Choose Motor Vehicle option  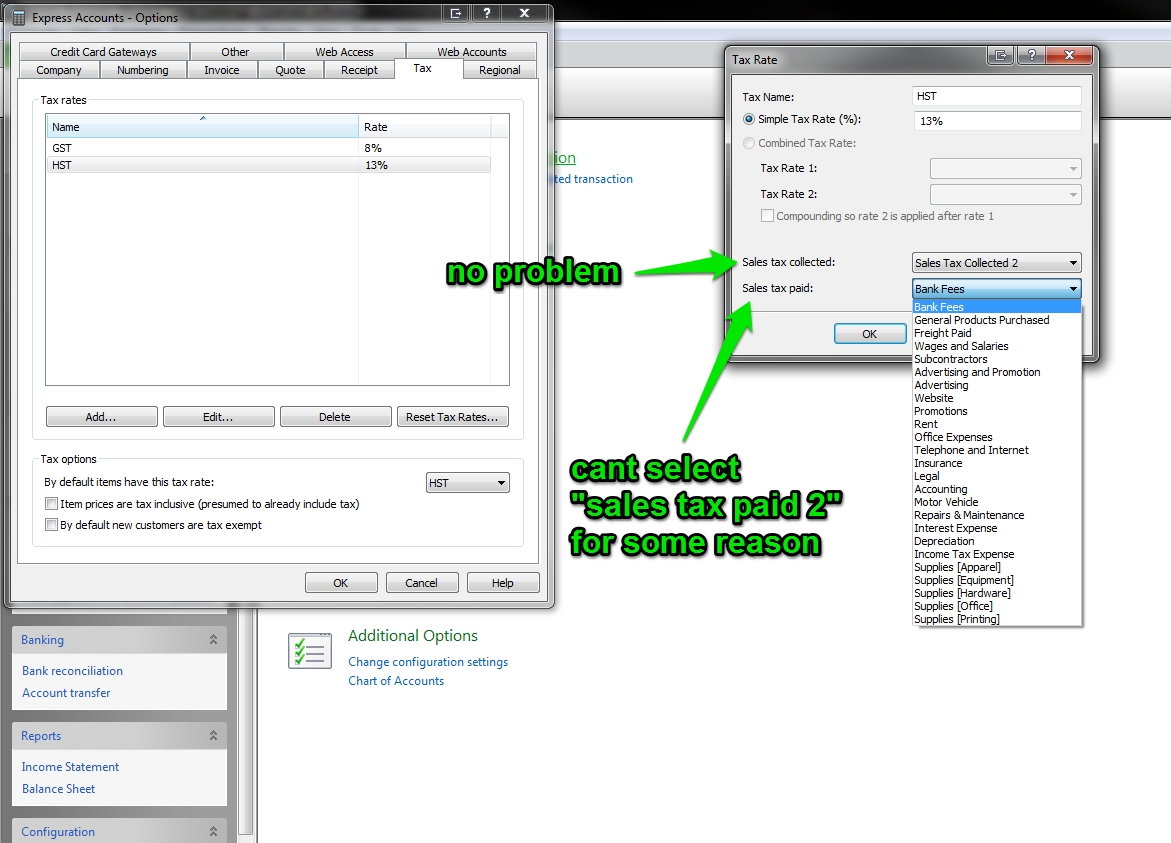click(997, 502)
